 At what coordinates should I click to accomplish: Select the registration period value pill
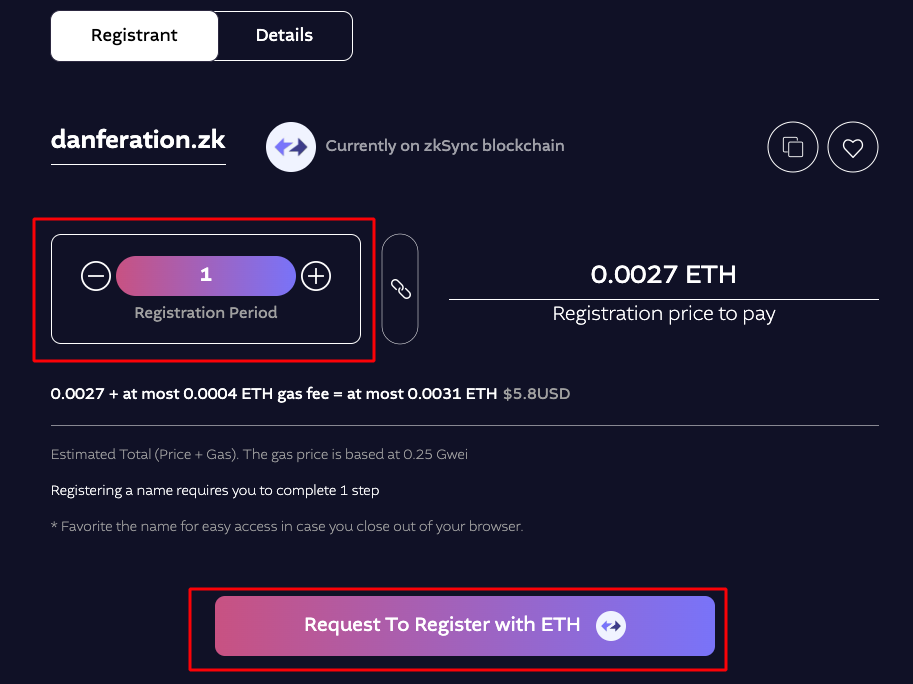(206, 275)
